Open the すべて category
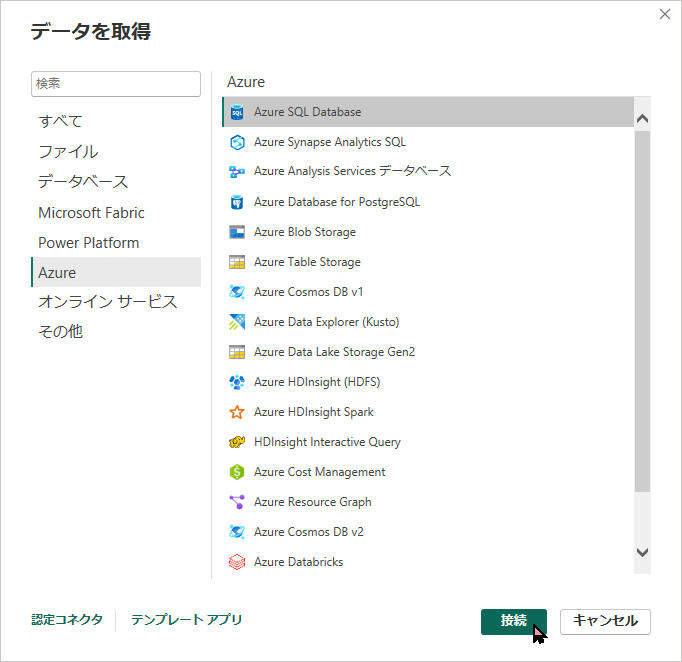Image resolution: width=682 pixels, height=662 pixels. coord(61,121)
